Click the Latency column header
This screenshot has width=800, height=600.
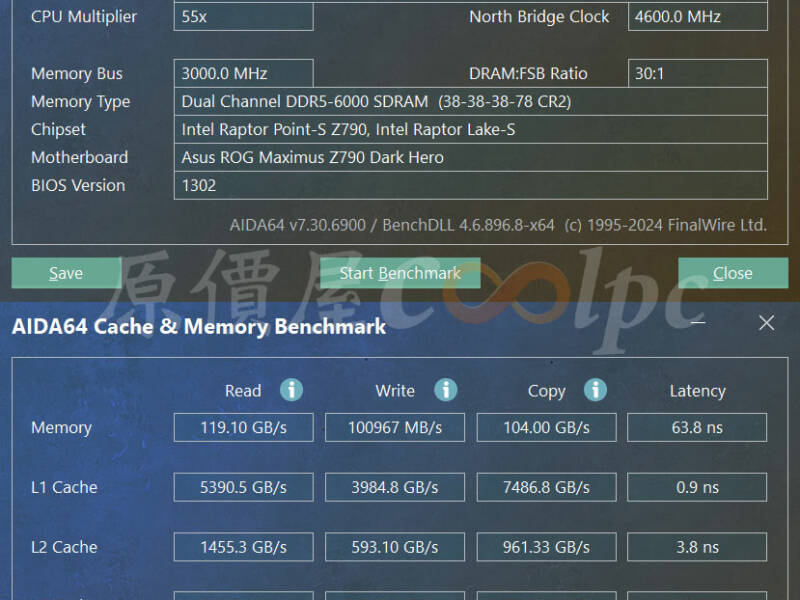point(697,391)
